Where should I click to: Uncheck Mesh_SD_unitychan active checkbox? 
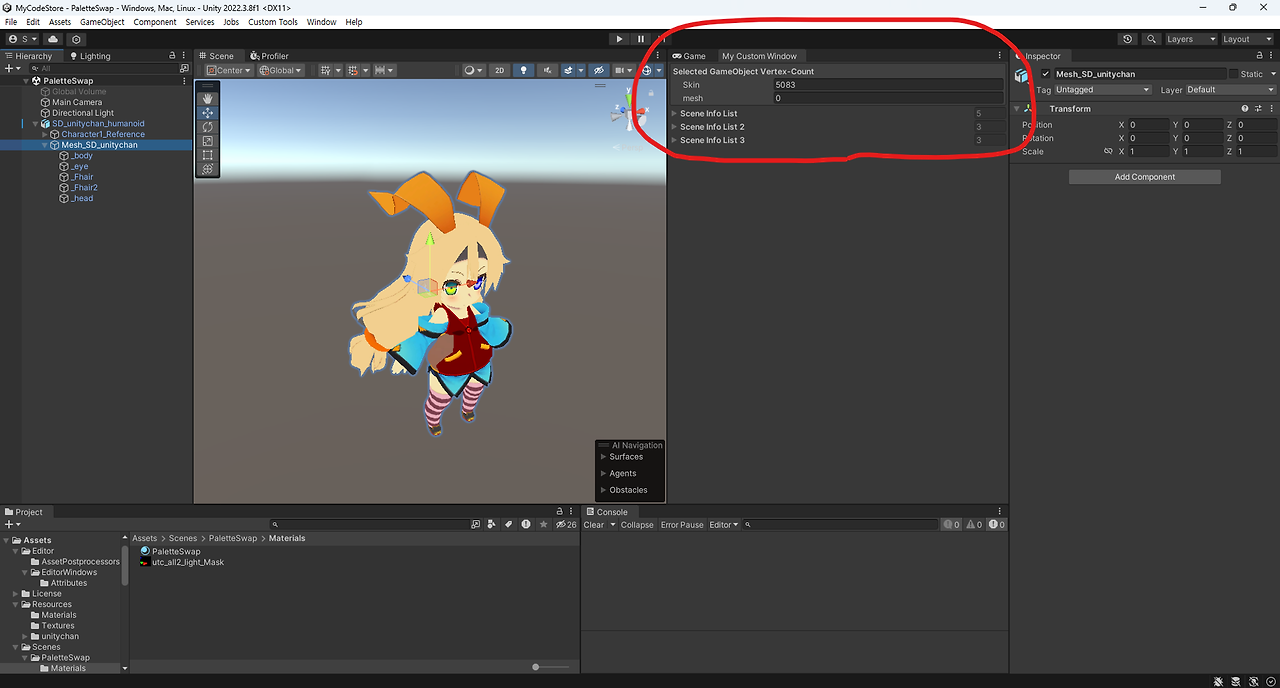[x=1046, y=74]
